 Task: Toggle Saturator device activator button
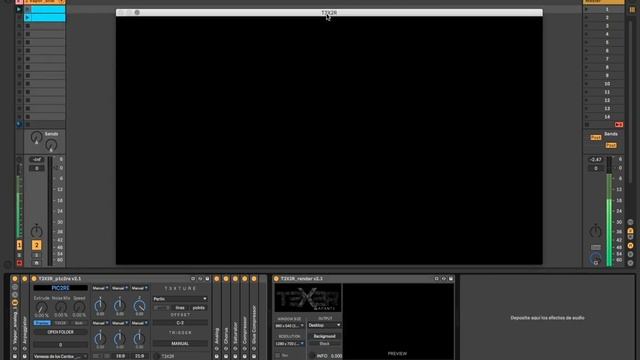(235, 279)
